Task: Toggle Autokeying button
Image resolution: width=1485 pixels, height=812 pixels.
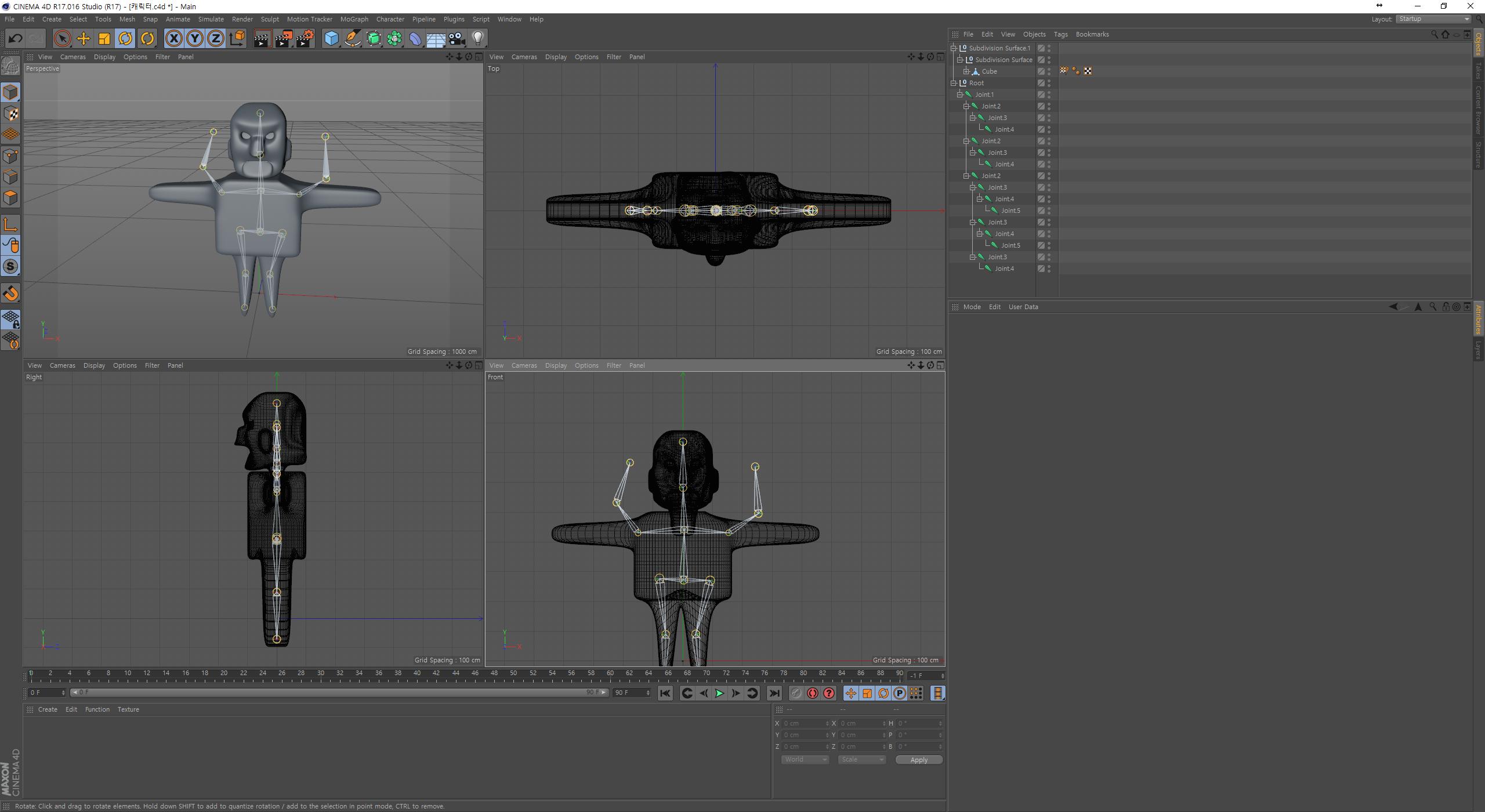Action: pos(813,693)
